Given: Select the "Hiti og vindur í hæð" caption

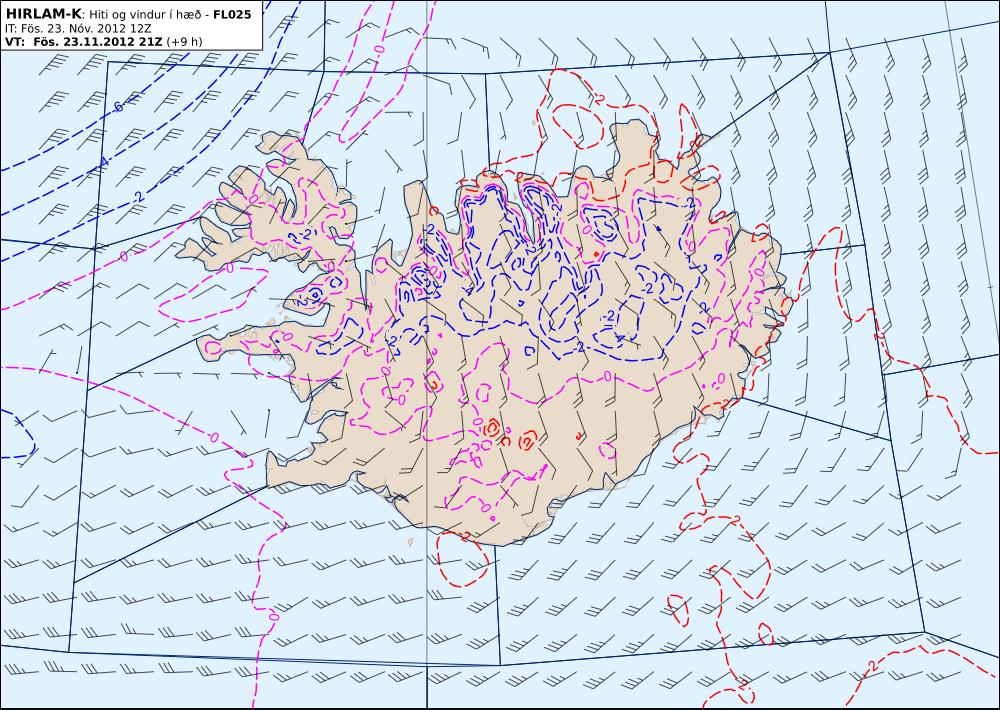Looking at the screenshot, I should point(146,14).
